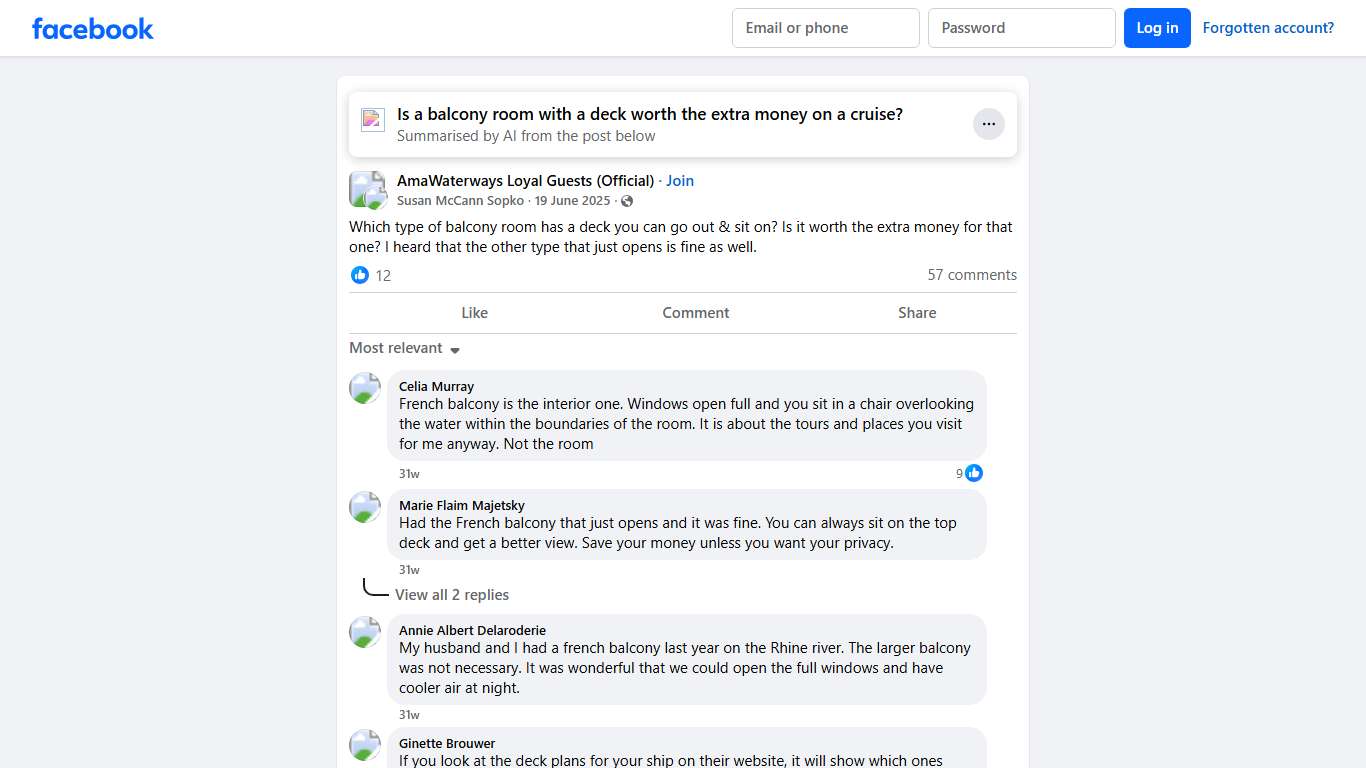Focus the Email or phone field
This screenshot has height=768, width=1366.
point(825,28)
